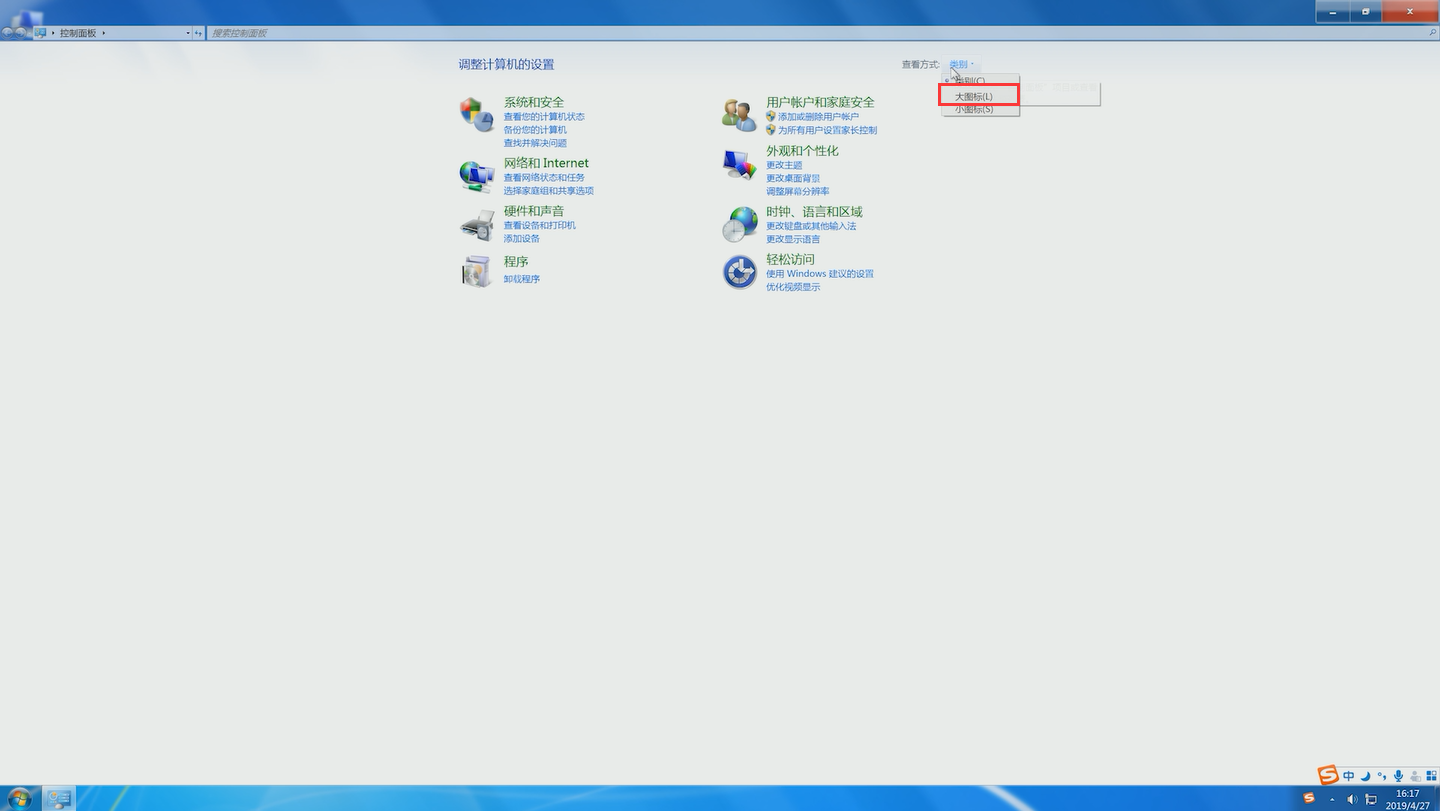This screenshot has height=811, width=1440.
Task: Choose 大图标(L) in view menu
Action: pos(980,96)
